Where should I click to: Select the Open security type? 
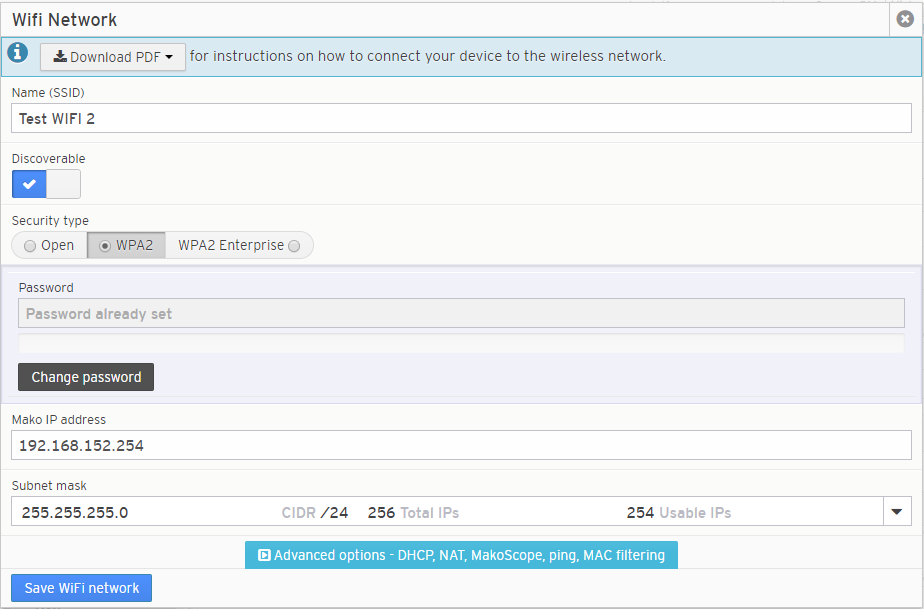pyautogui.click(x=48, y=245)
